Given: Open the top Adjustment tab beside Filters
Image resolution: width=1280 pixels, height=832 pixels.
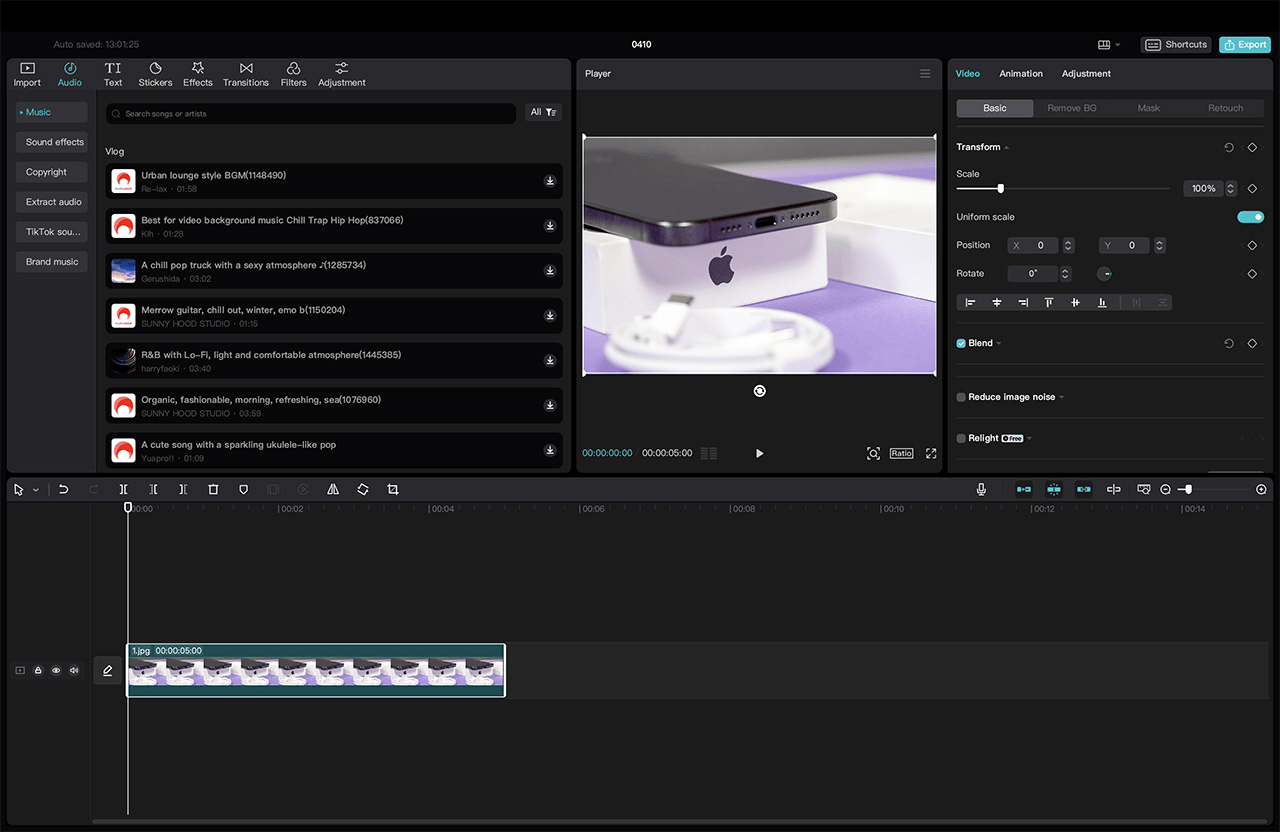Looking at the screenshot, I should [342, 75].
